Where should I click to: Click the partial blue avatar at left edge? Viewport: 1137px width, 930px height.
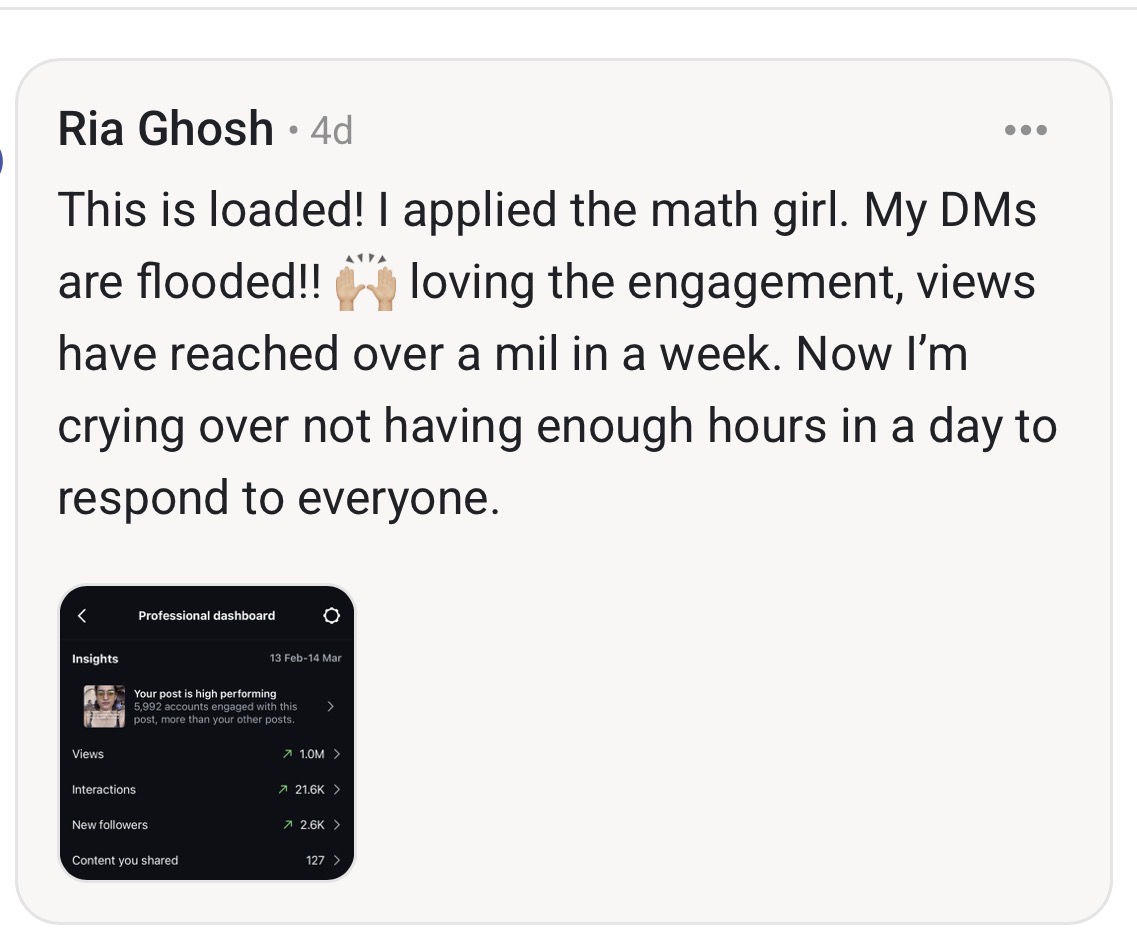click(x=2, y=160)
